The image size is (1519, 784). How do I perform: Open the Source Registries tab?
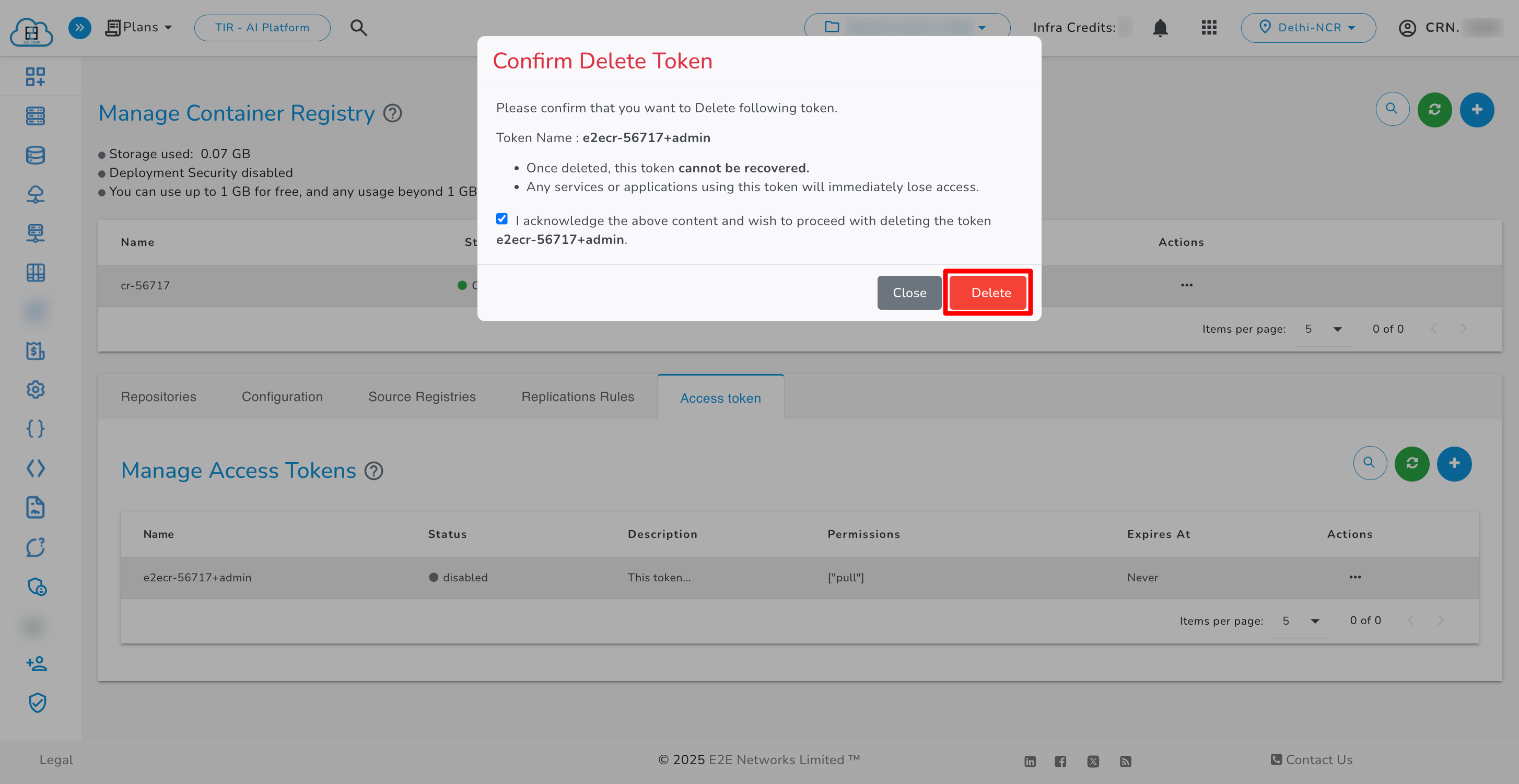(422, 397)
